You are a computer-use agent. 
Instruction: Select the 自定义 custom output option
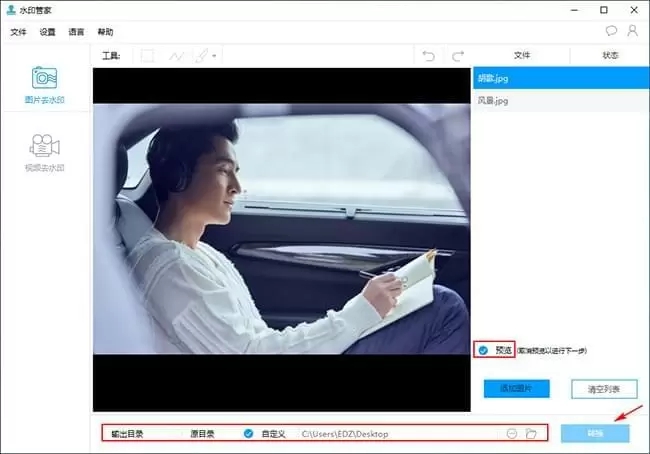(x=249, y=433)
